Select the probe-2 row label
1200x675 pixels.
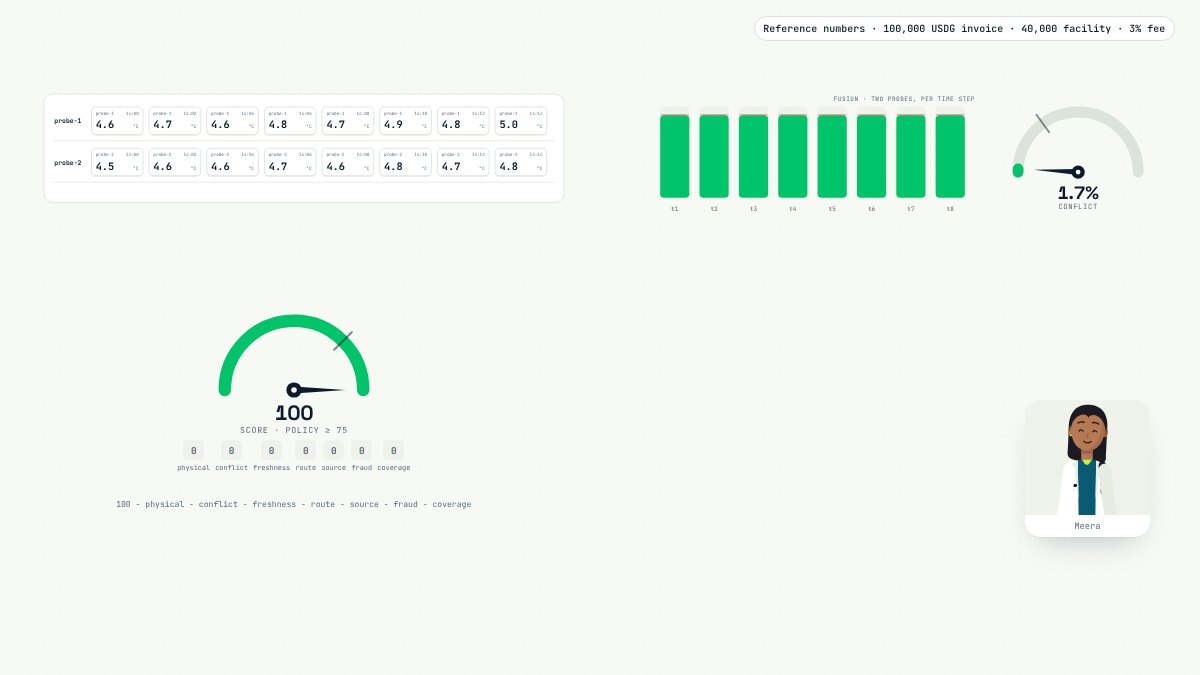(68, 163)
